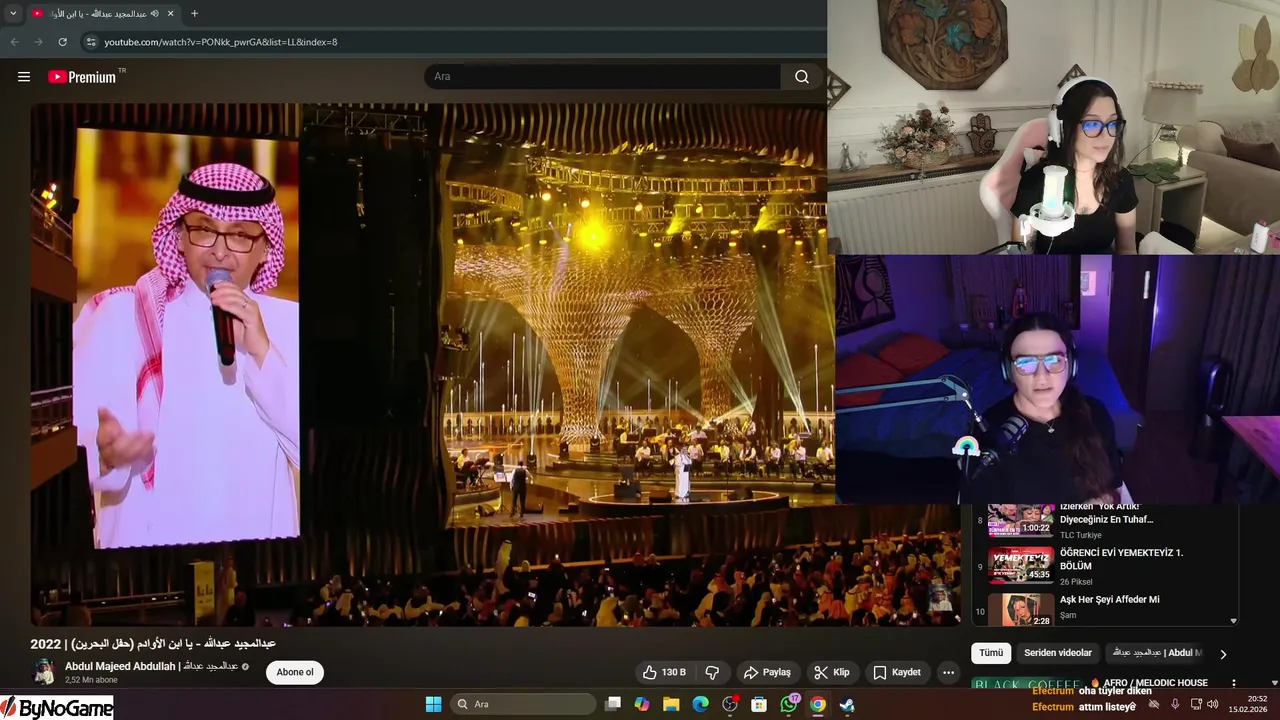Launch Copilot from the taskbar
The image size is (1280, 720).
pyautogui.click(x=642, y=704)
